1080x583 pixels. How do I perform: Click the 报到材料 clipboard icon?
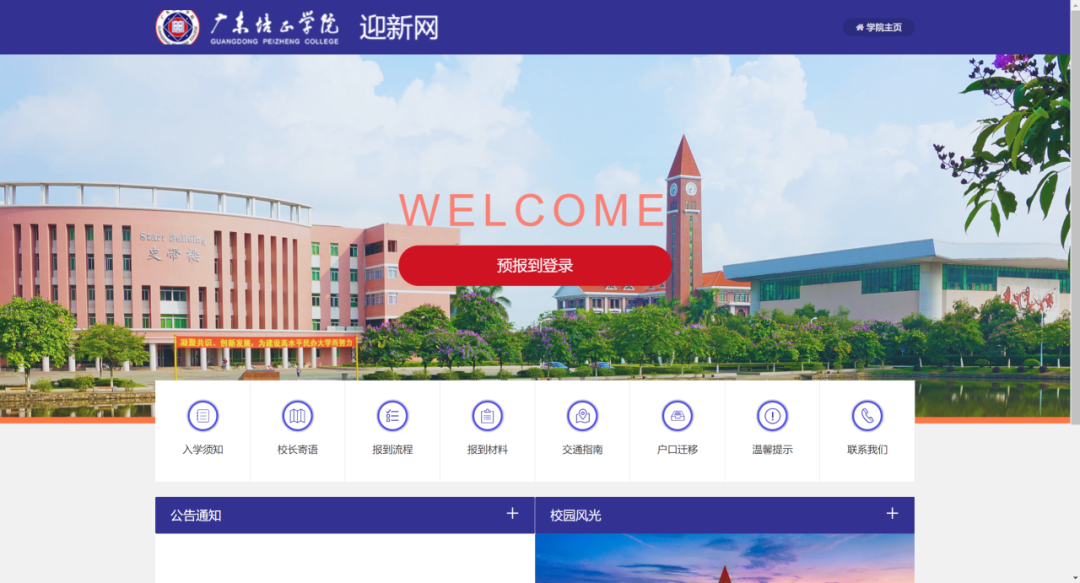coord(487,417)
